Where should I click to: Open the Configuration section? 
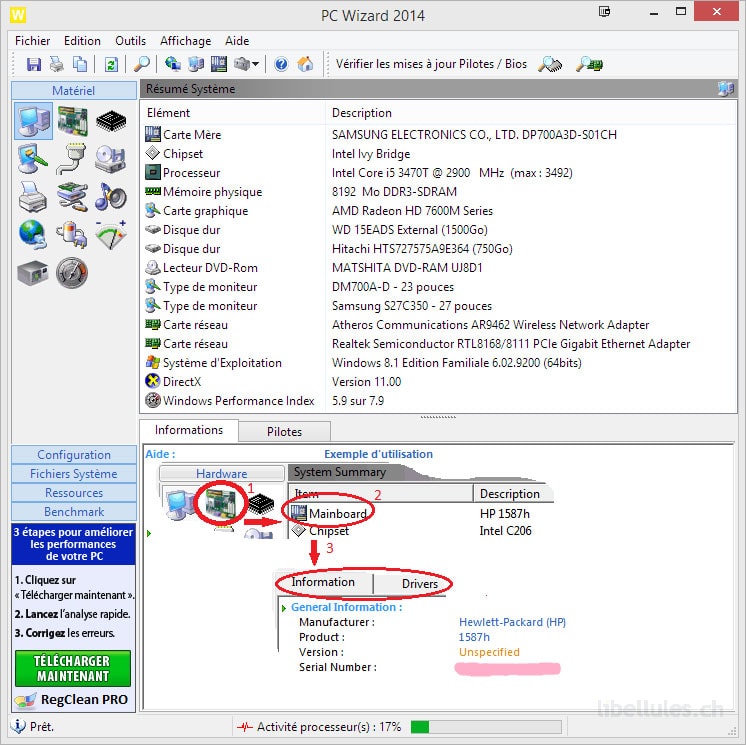point(74,455)
